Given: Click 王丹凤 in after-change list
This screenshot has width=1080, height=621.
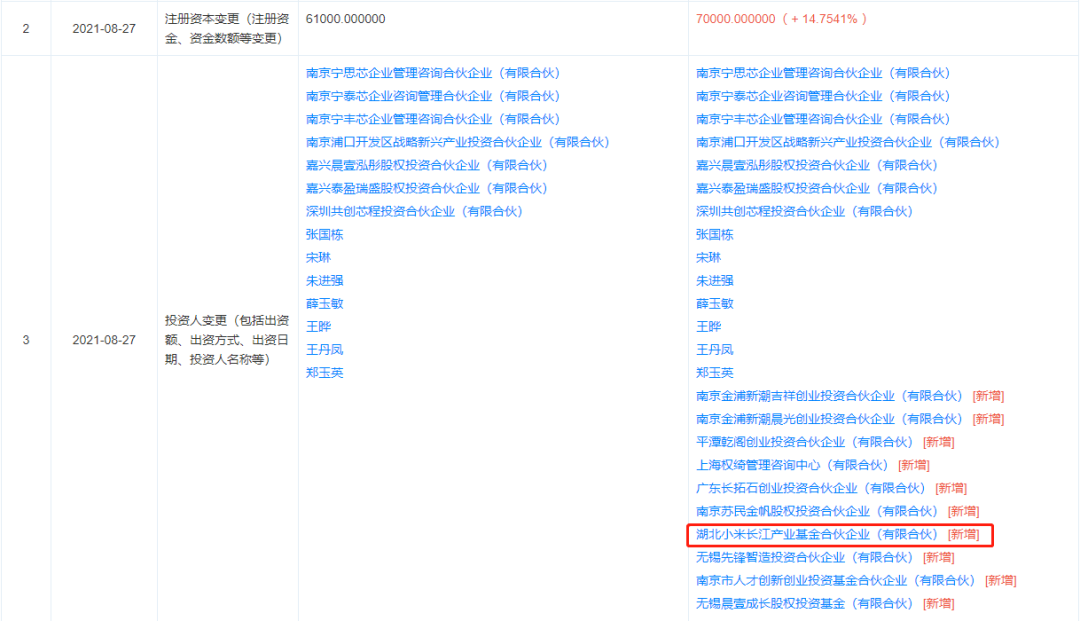Looking at the screenshot, I should point(714,350).
